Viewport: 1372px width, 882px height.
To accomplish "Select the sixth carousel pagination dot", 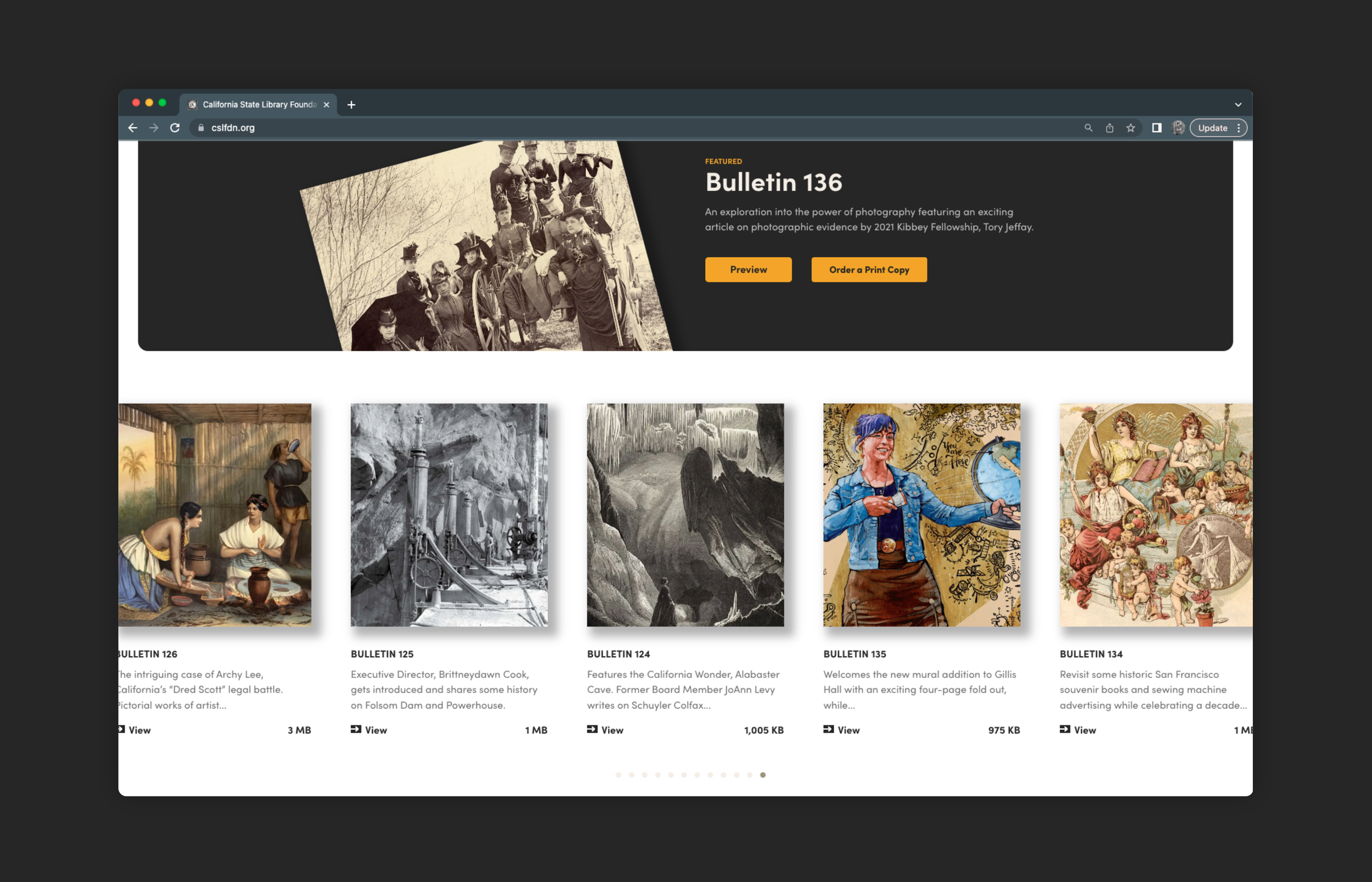I will coord(684,775).
